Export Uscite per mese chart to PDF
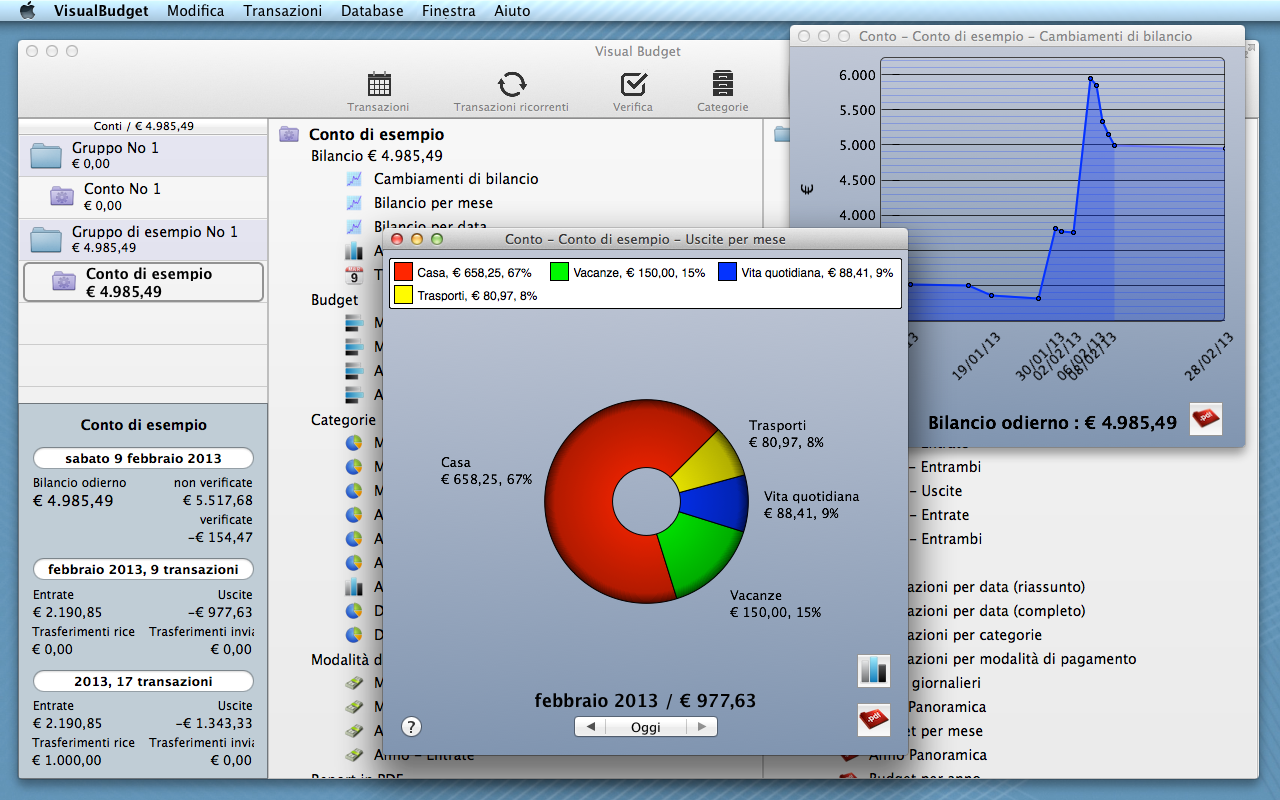Image resolution: width=1280 pixels, height=800 pixels. point(874,720)
